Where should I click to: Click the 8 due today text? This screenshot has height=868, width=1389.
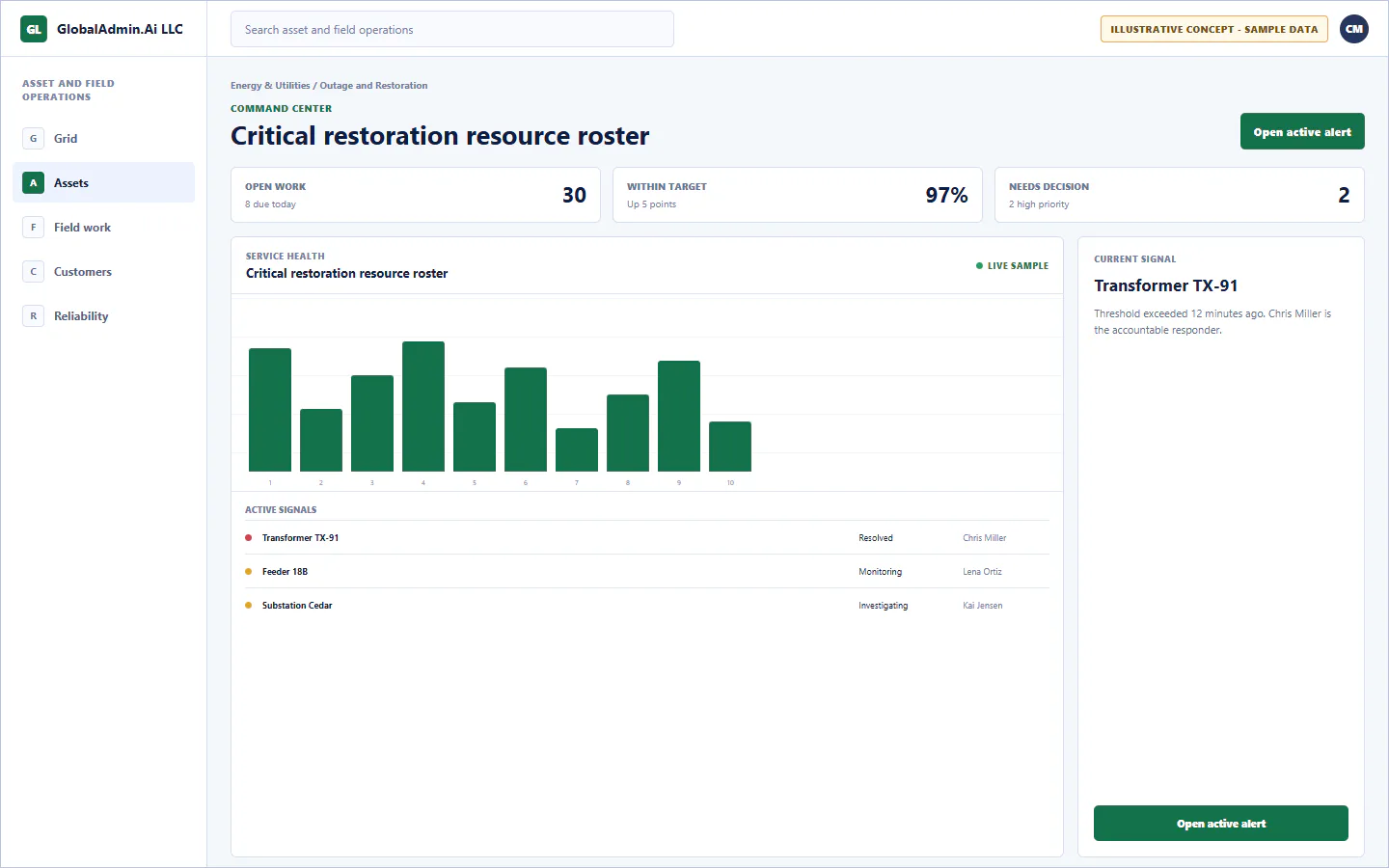point(270,204)
